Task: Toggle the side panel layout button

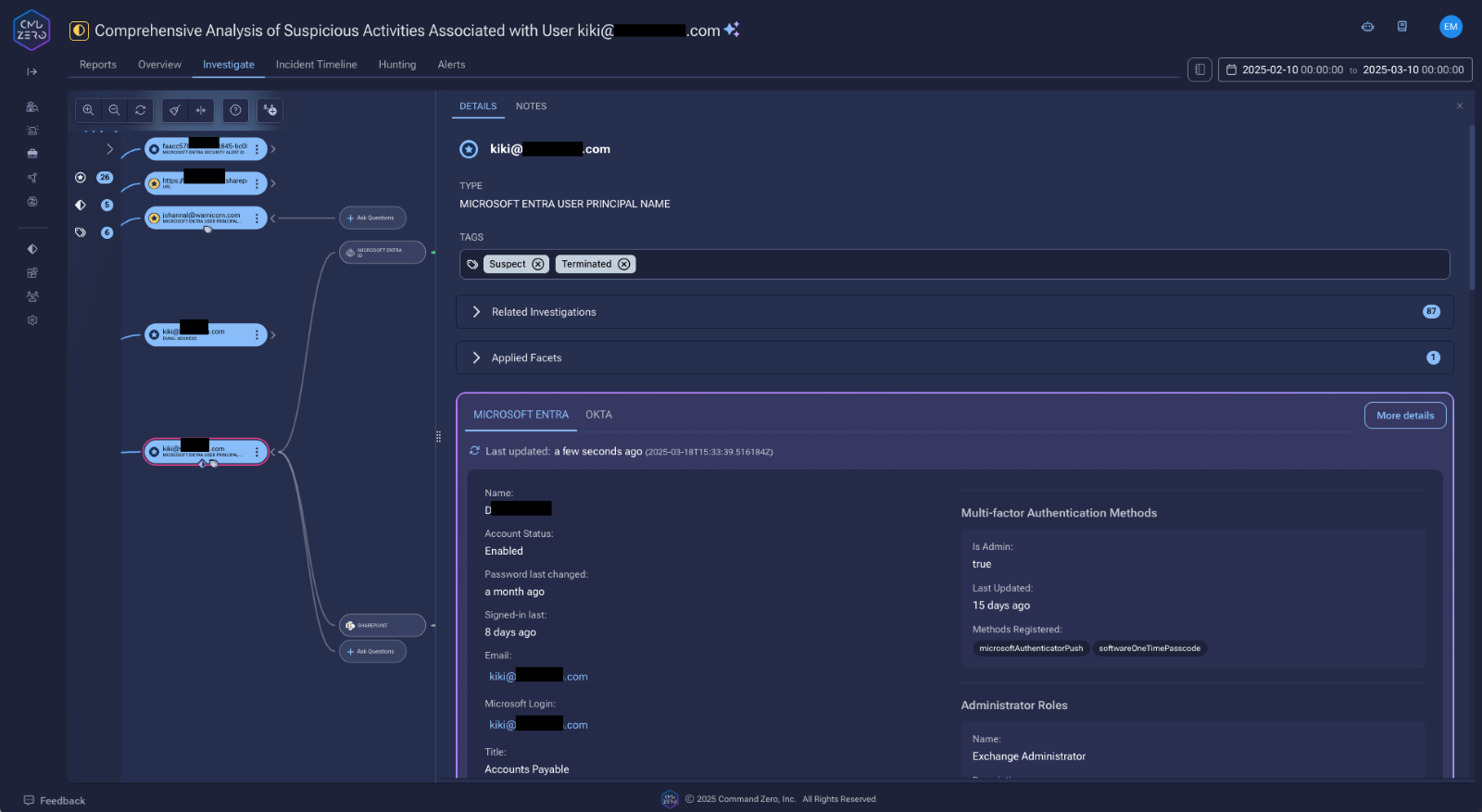Action: click(x=1199, y=69)
